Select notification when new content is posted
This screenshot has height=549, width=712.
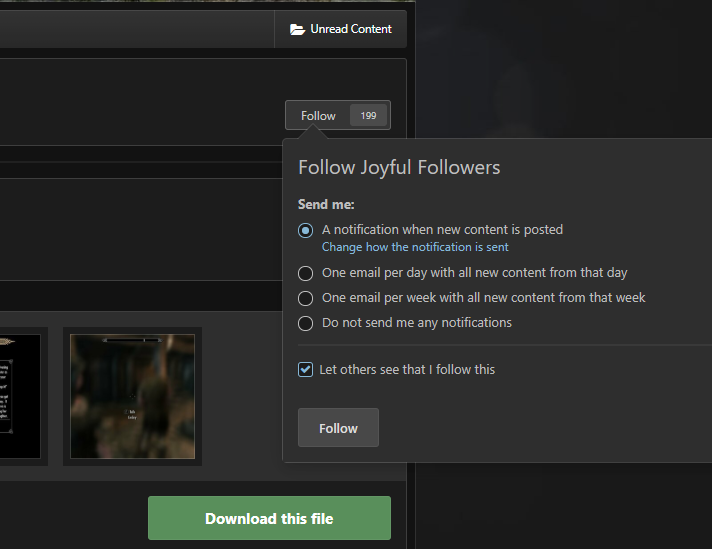tap(306, 230)
